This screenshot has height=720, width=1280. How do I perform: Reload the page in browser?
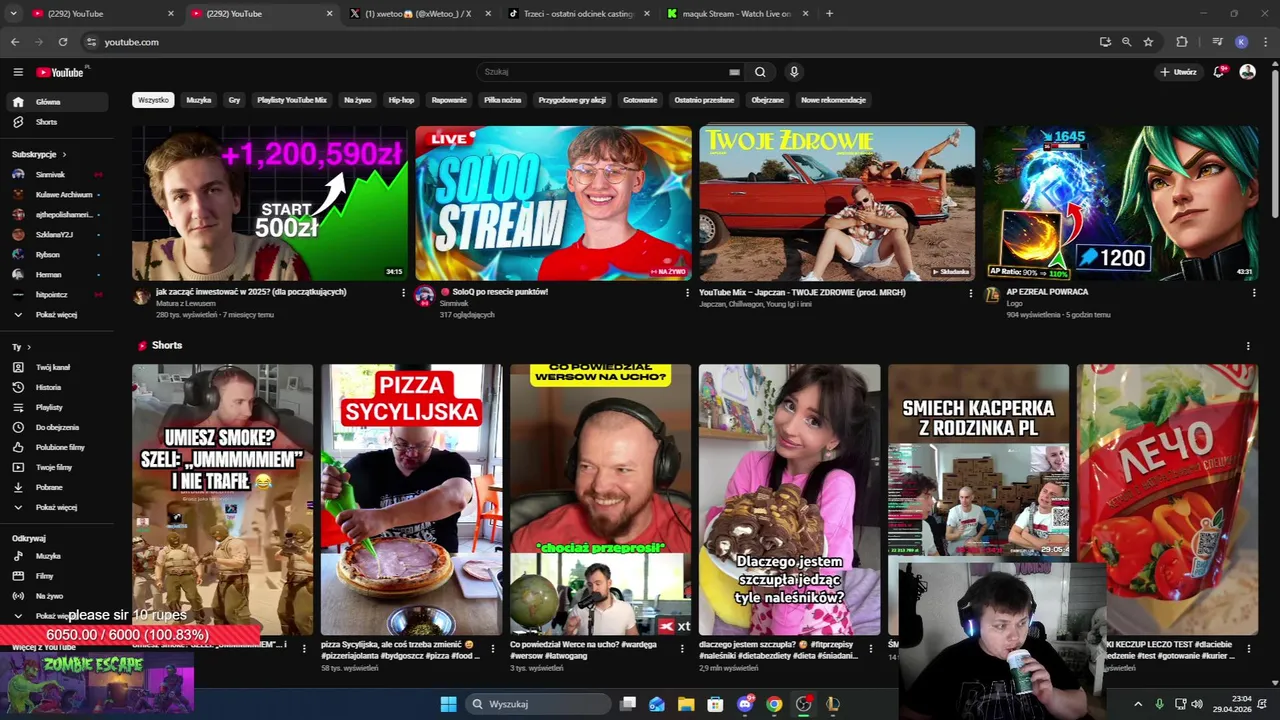(x=63, y=42)
